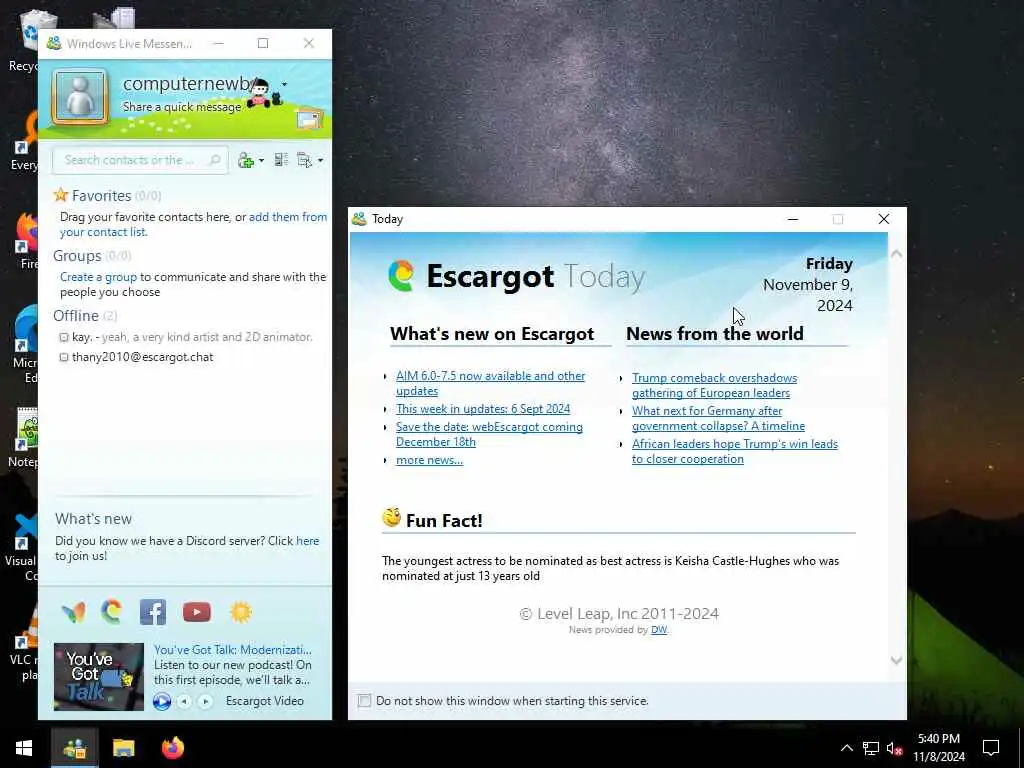Expand the Show menu dropdown arrow
The height and width of the screenshot is (768, 1024).
click(x=320, y=161)
